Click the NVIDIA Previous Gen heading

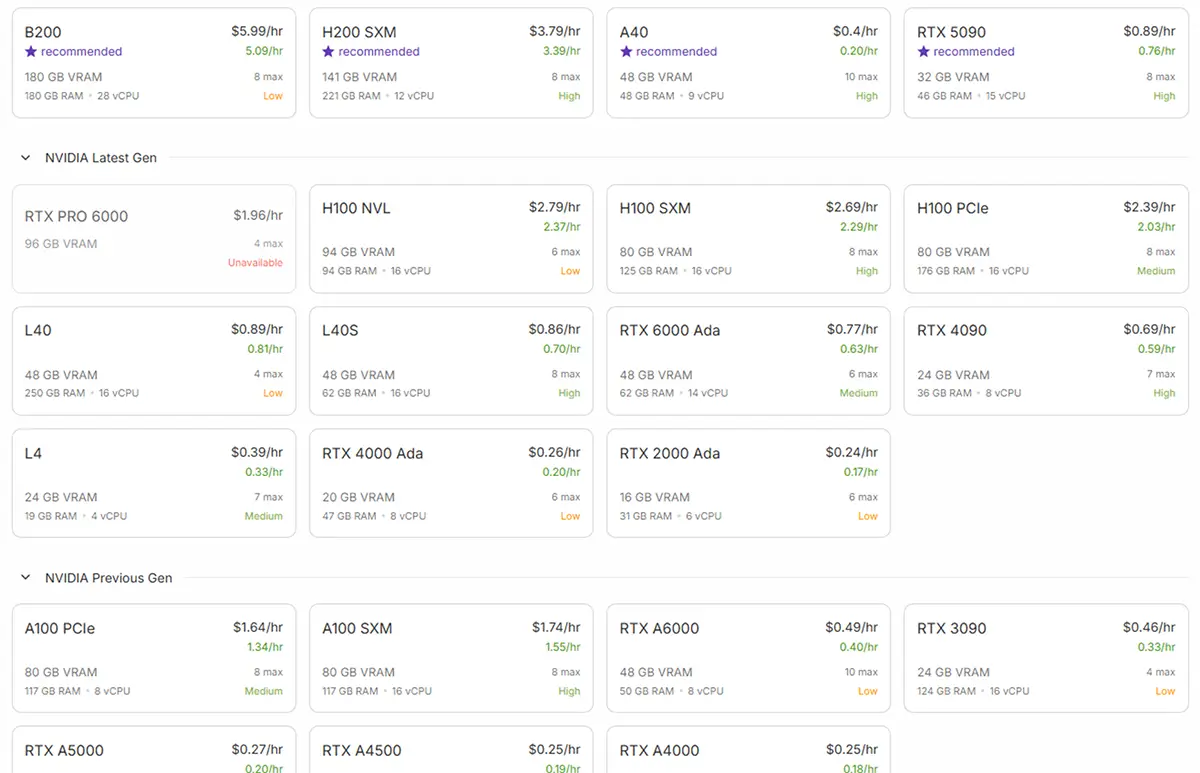(x=109, y=578)
